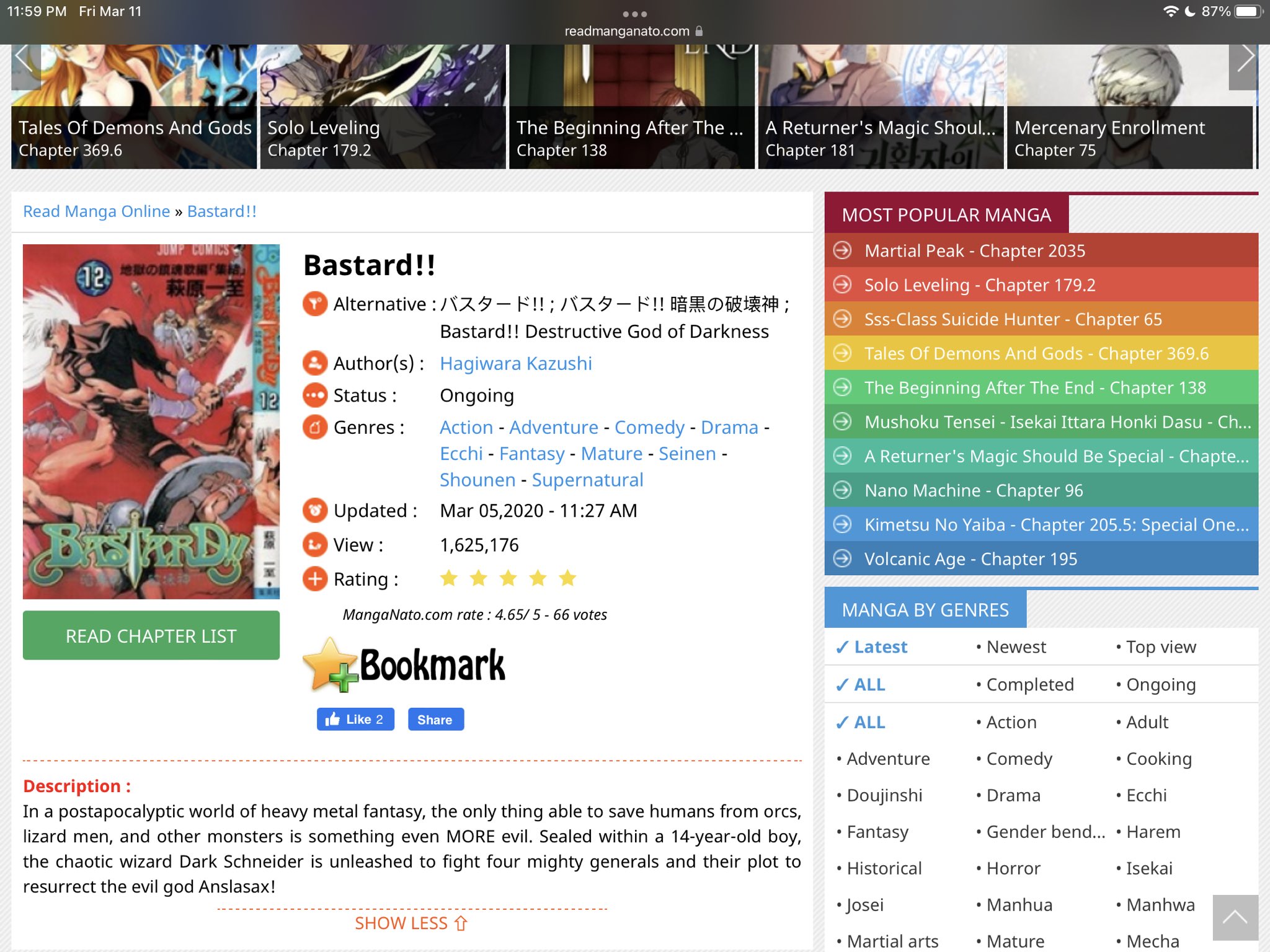Tap the Wi-Fi status icon
The width and height of the screenshot is (1270, 952).
point(1170,11)
